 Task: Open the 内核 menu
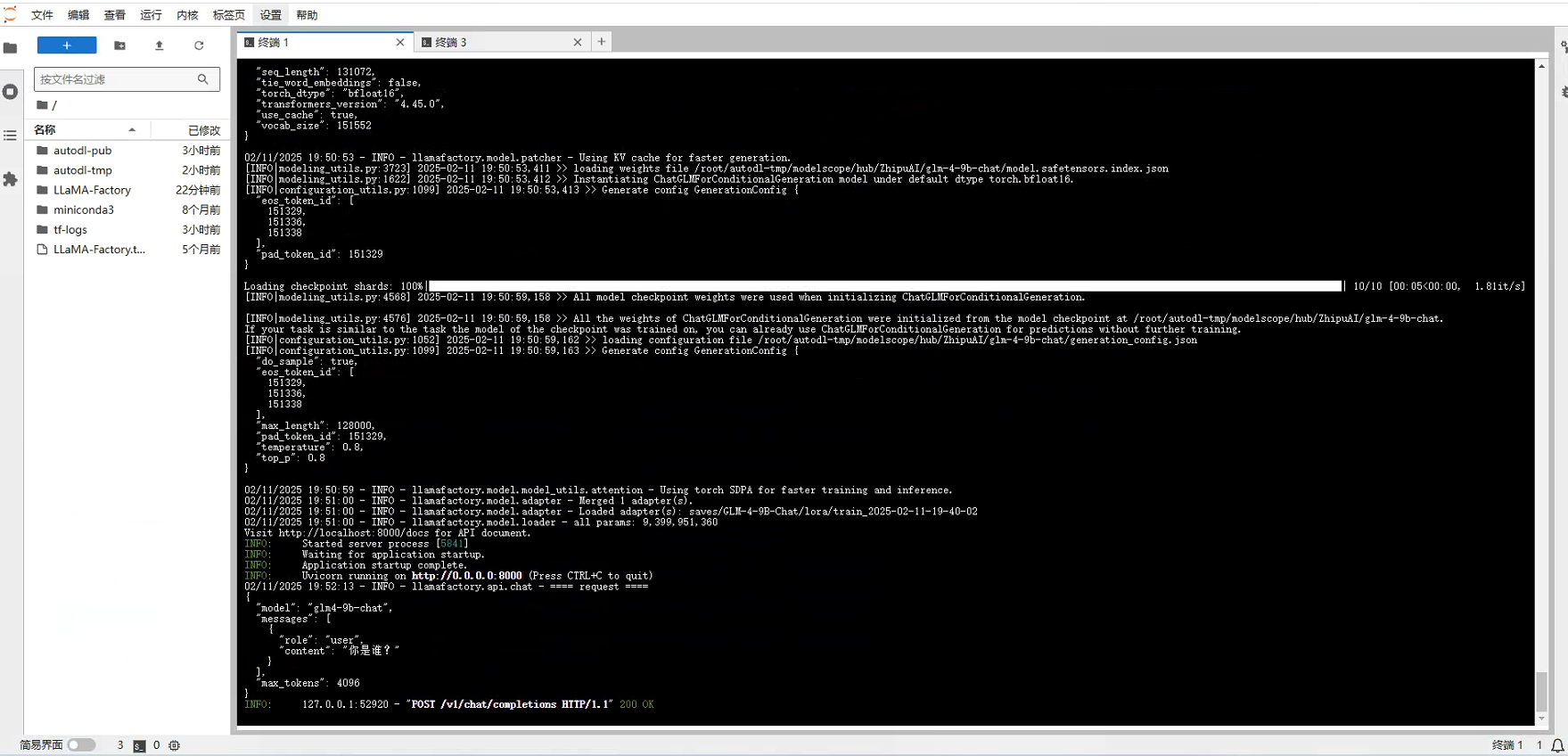187,15
